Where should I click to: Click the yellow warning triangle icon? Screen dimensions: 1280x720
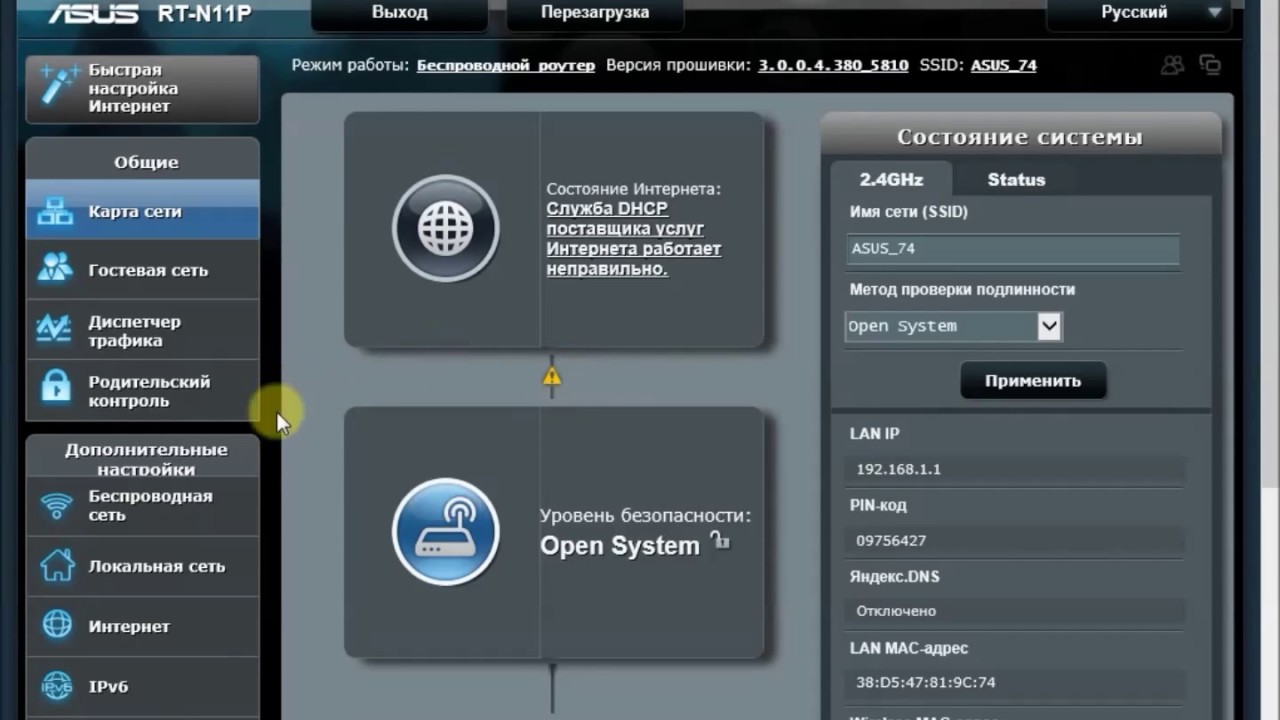tap(552, 377)
